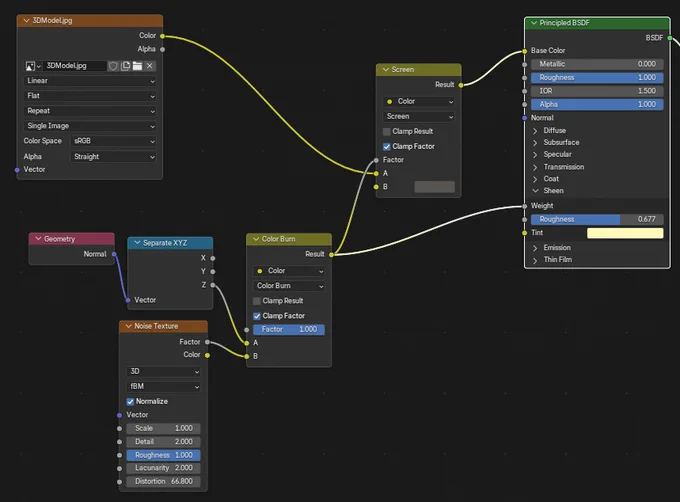
Task: Unlink image with the X icon
Action: (150, 66)
